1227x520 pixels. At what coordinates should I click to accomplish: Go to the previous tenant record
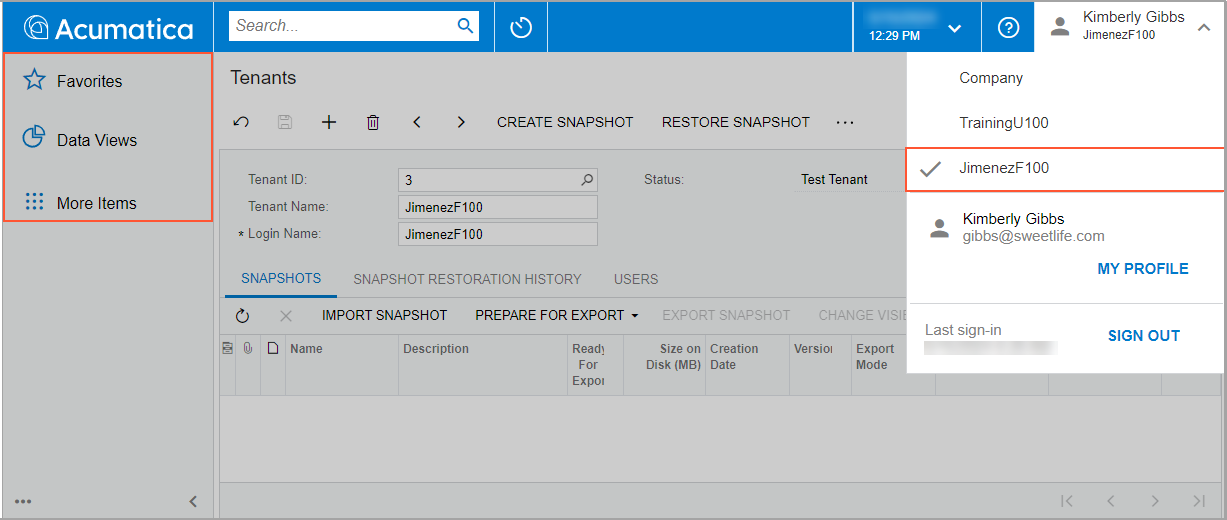[x=417, y=122]
